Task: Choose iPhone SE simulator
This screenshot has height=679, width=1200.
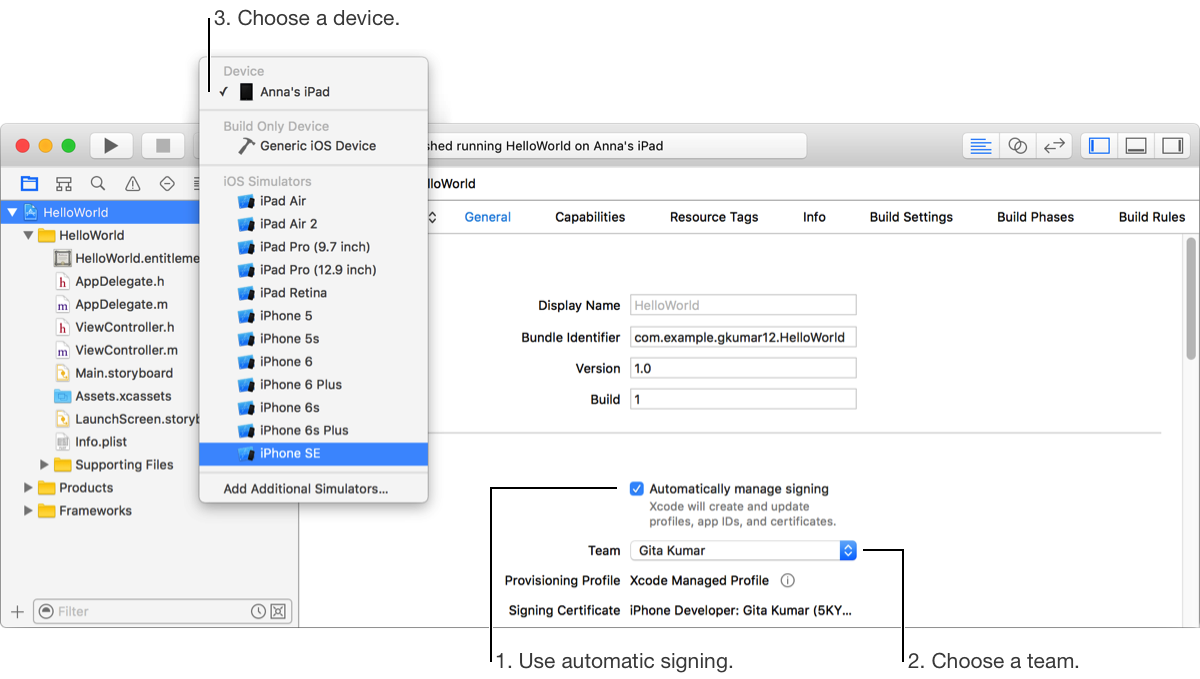Action: pyautogui.click(x=314, y=454)
